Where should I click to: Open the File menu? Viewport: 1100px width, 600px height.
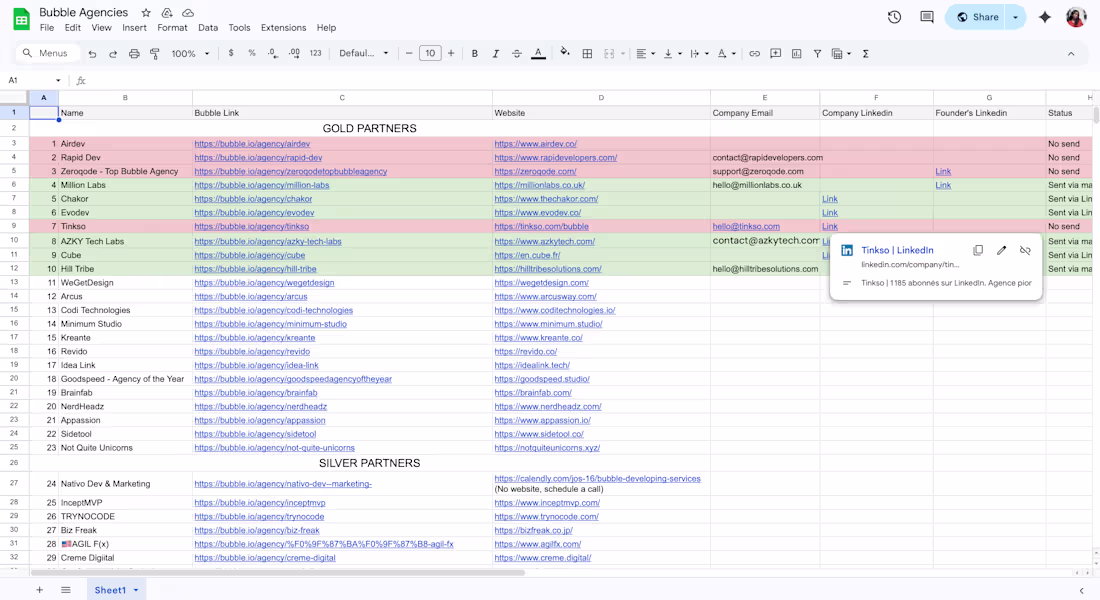47,28
